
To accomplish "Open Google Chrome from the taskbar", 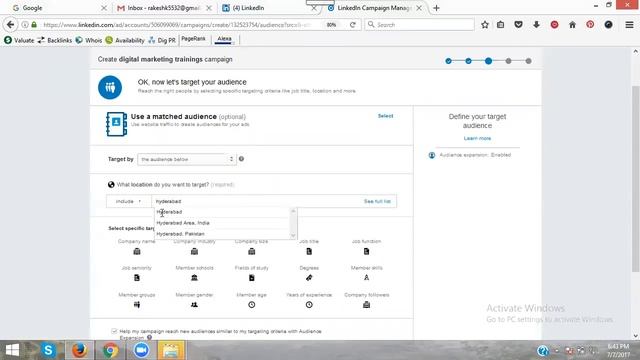I will point(110,350).
